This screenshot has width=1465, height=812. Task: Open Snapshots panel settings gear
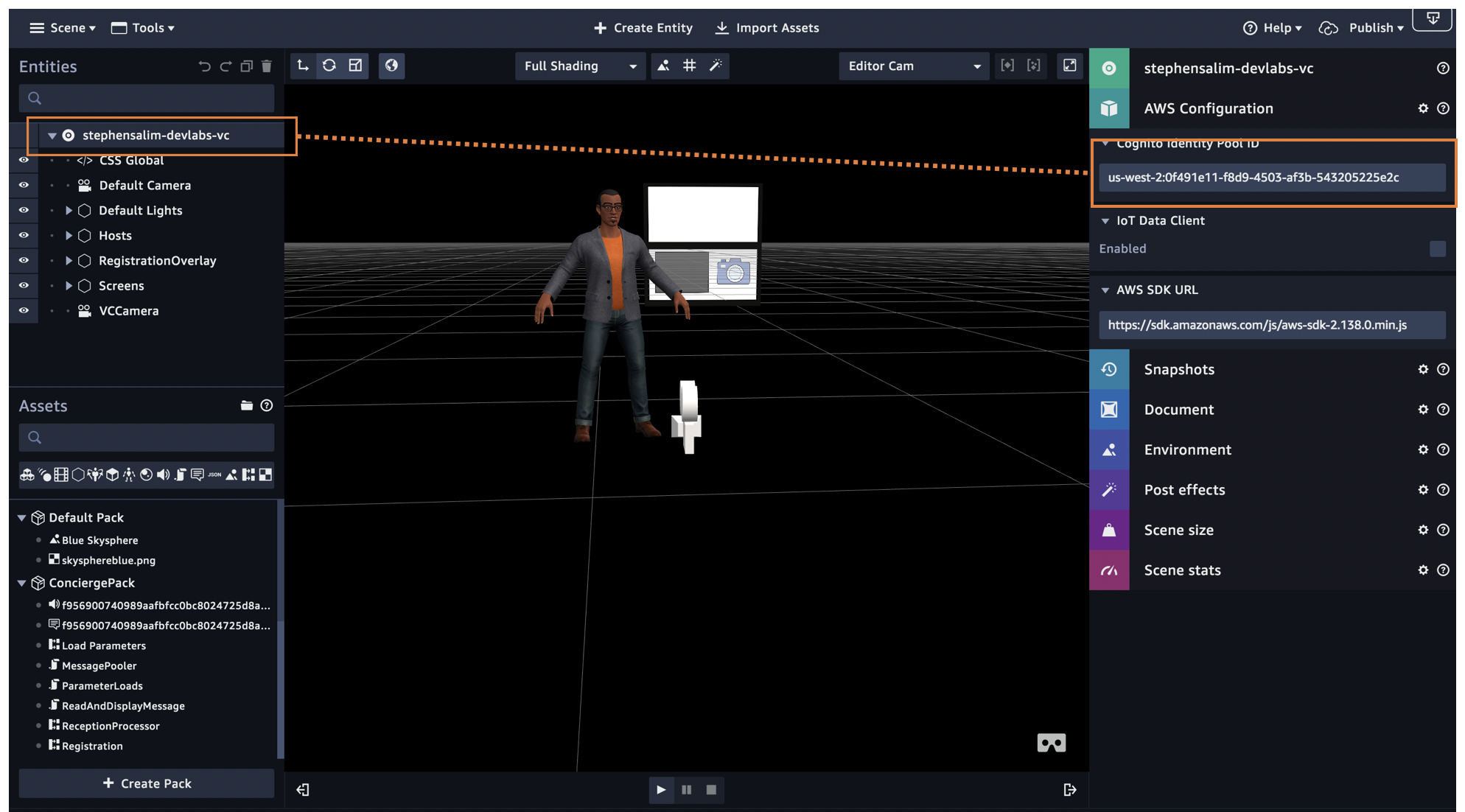[x=1423, y=369]
